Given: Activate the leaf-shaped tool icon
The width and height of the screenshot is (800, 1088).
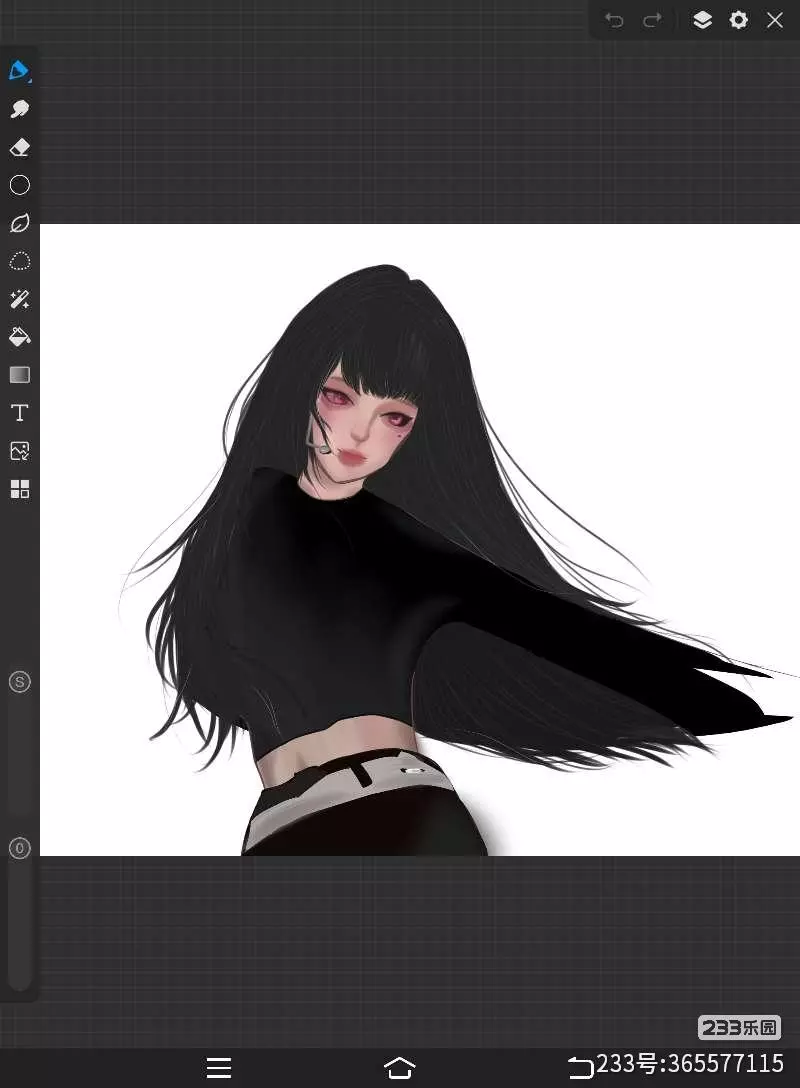Looking at the screenshot, I should click(x=19, y=223).
